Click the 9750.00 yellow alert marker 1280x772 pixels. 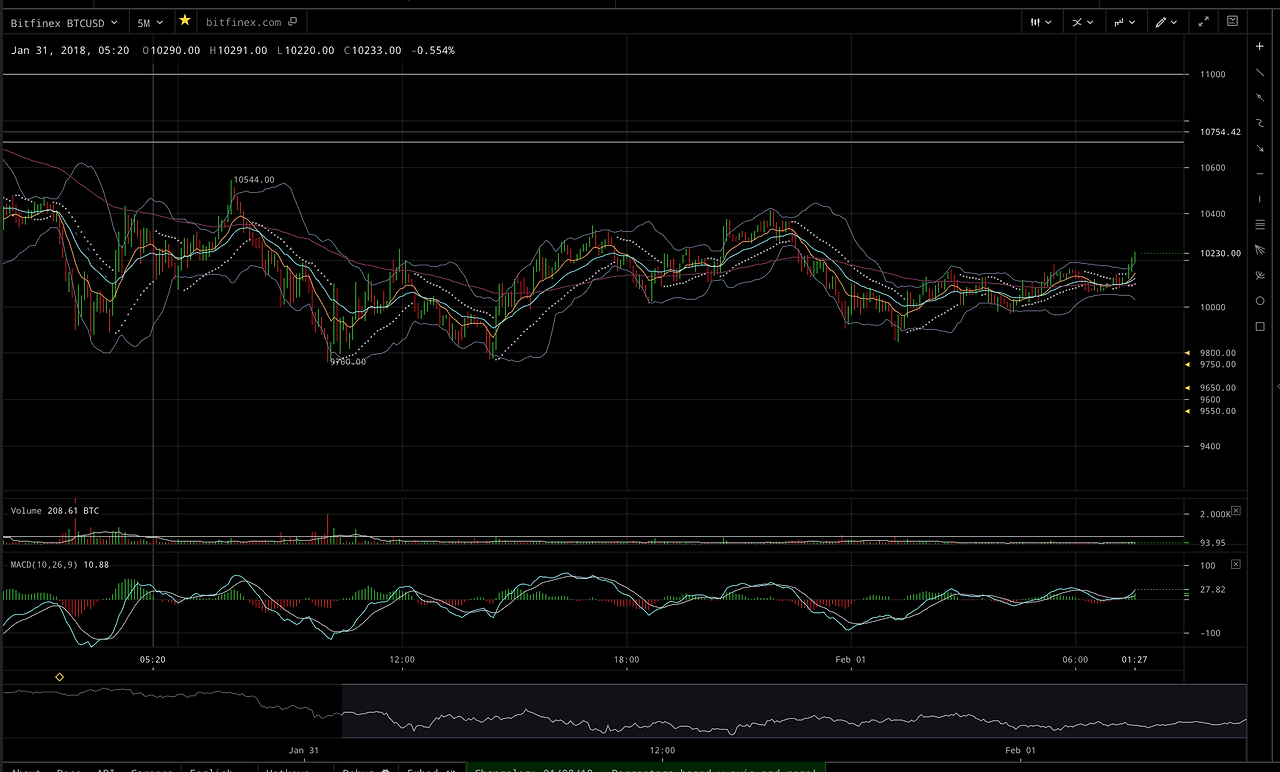[x=1187, y=365]
